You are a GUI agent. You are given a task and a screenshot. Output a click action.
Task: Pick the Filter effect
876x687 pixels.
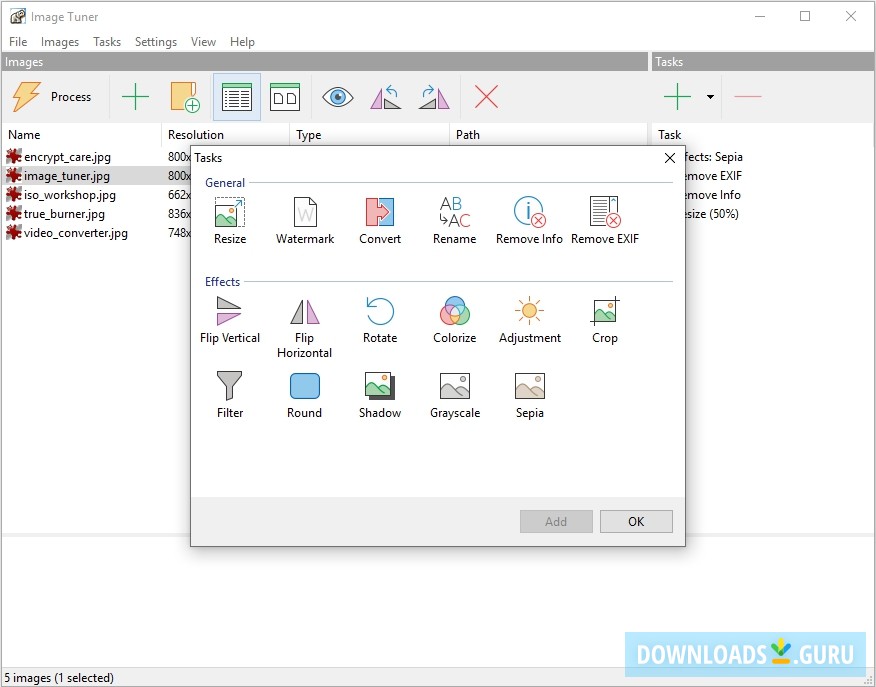230,394
